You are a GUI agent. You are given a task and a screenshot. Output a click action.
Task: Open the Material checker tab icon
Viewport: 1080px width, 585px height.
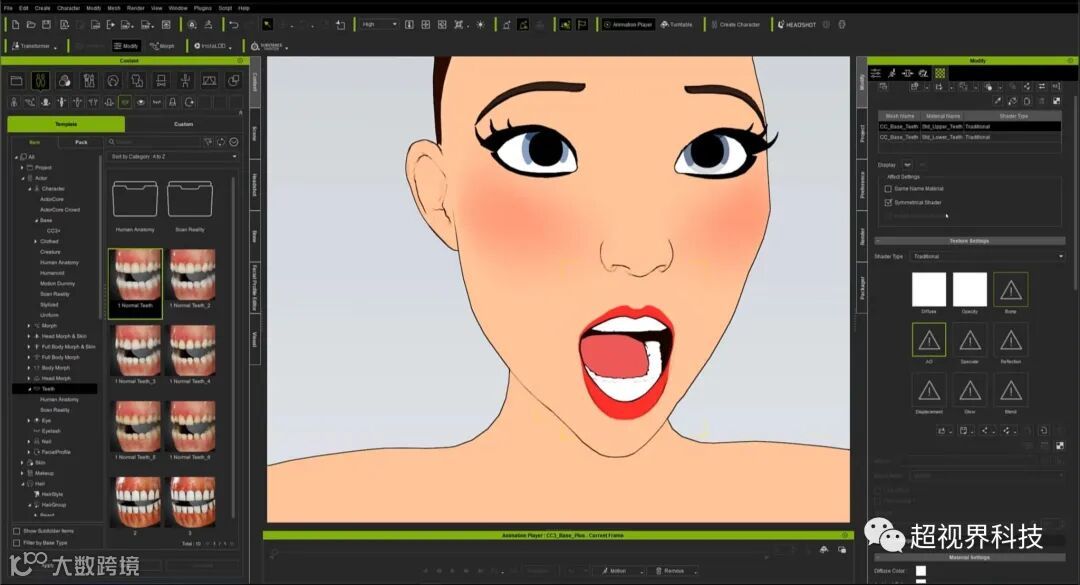tap(939, 73)
